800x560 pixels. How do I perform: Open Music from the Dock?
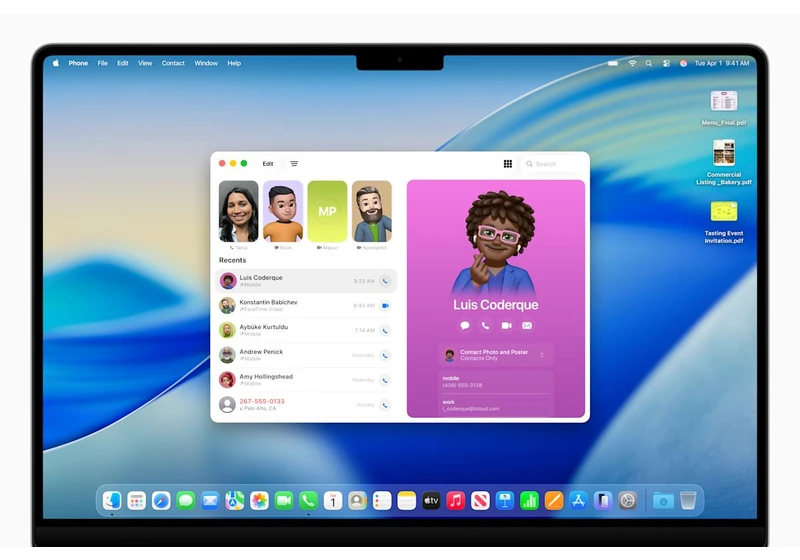pos(456,501)
